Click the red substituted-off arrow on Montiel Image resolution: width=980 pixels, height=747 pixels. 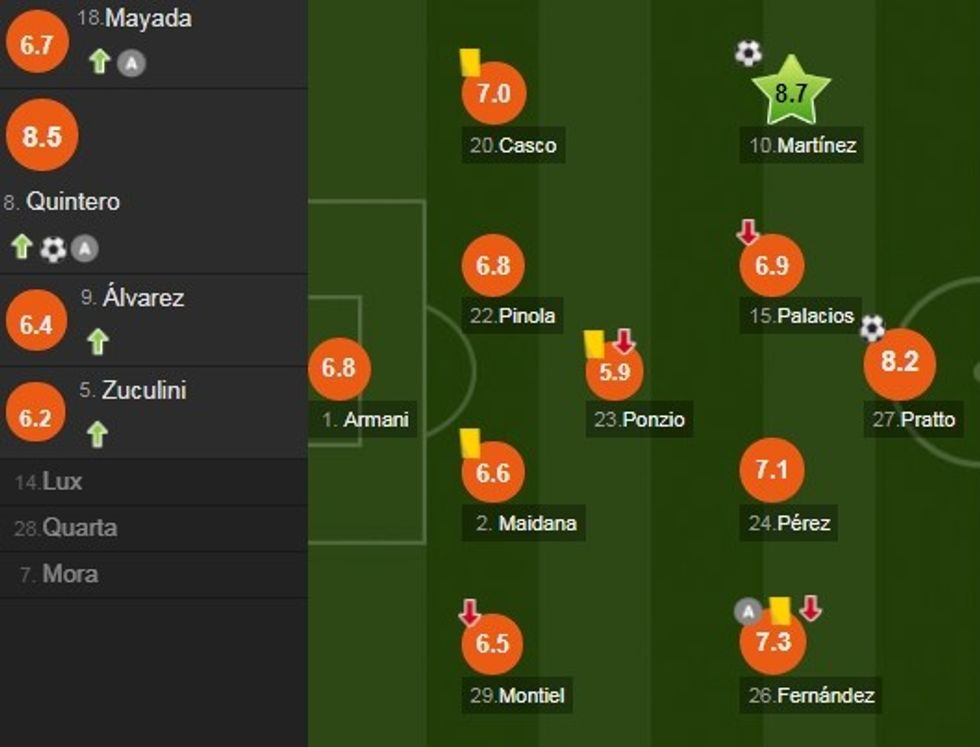(469, 612)
